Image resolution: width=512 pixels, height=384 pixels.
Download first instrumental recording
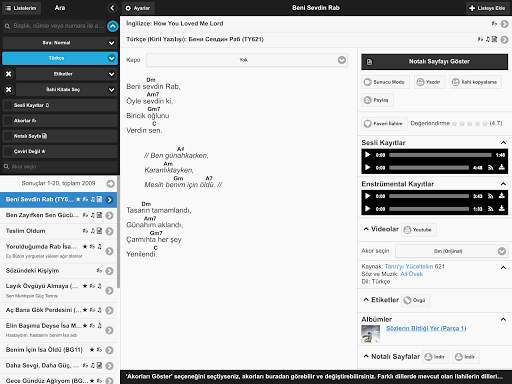coord(501,196)
